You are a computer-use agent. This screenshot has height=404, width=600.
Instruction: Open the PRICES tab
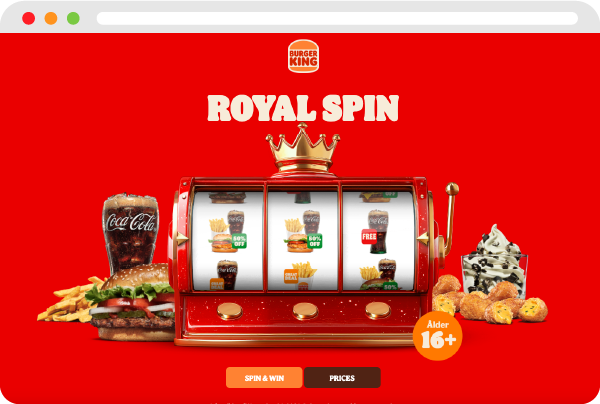342,378
